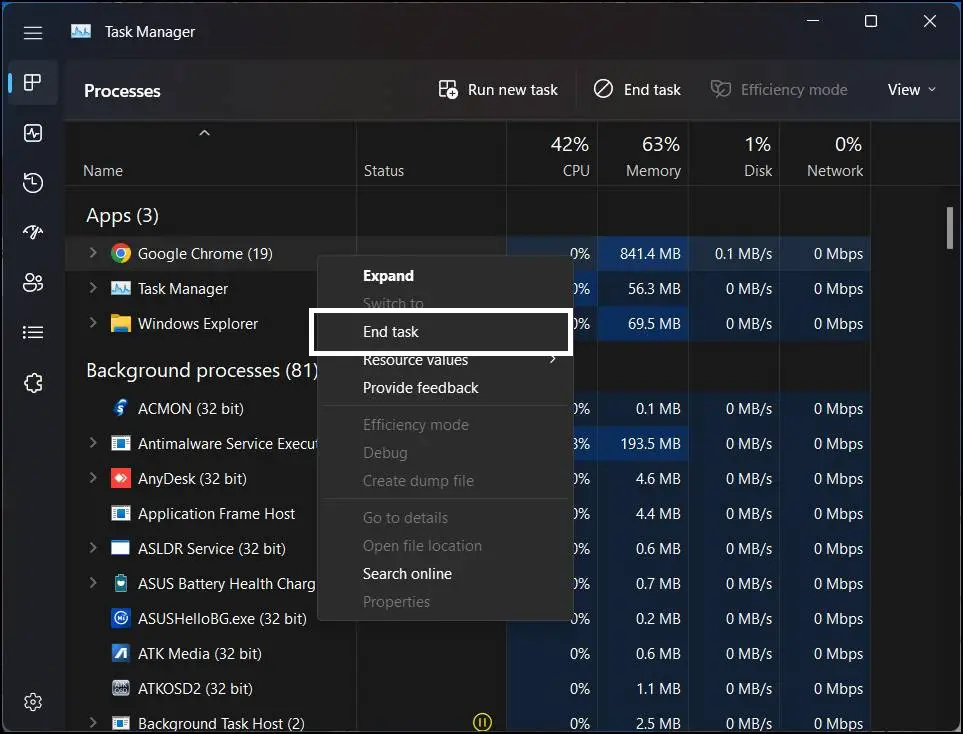The width and height of the screenshot is (963, 734).
Task: Expand the Google Chrome process group
Action: tap(93, 252)
